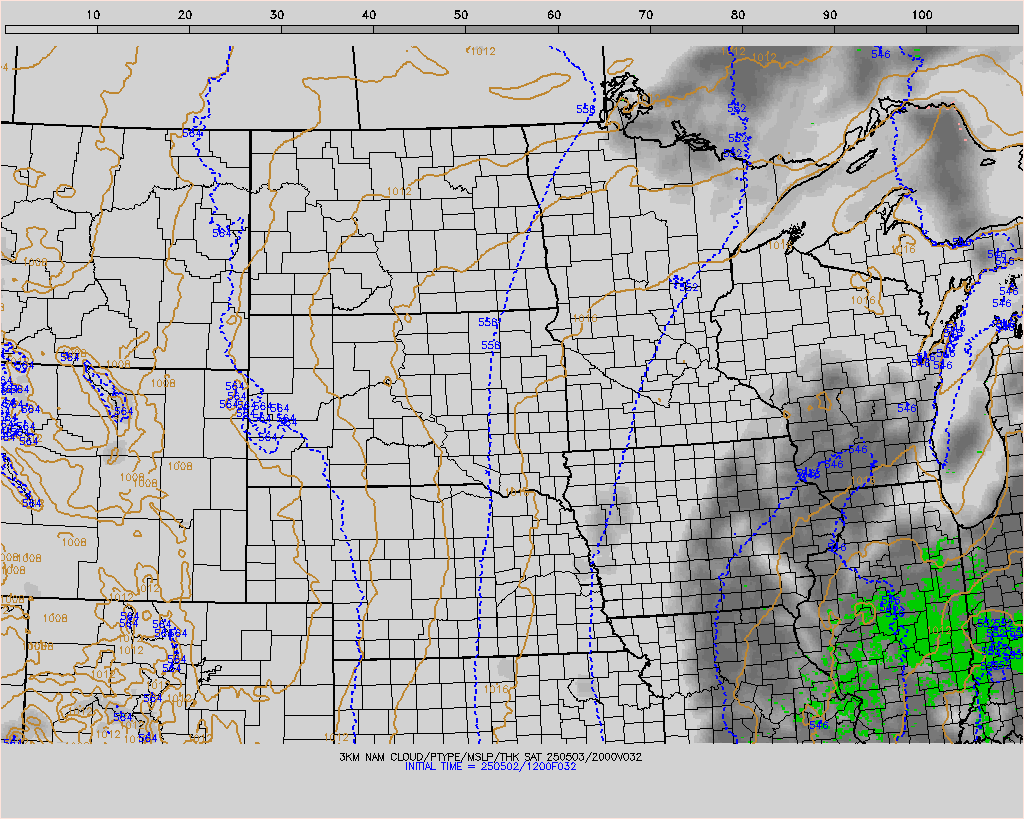1024x819 pixels.
Task: Click the '3KM NAM CLOUD/PTYPE/MSLP/THK' title line
Action: tap(490, 757)
